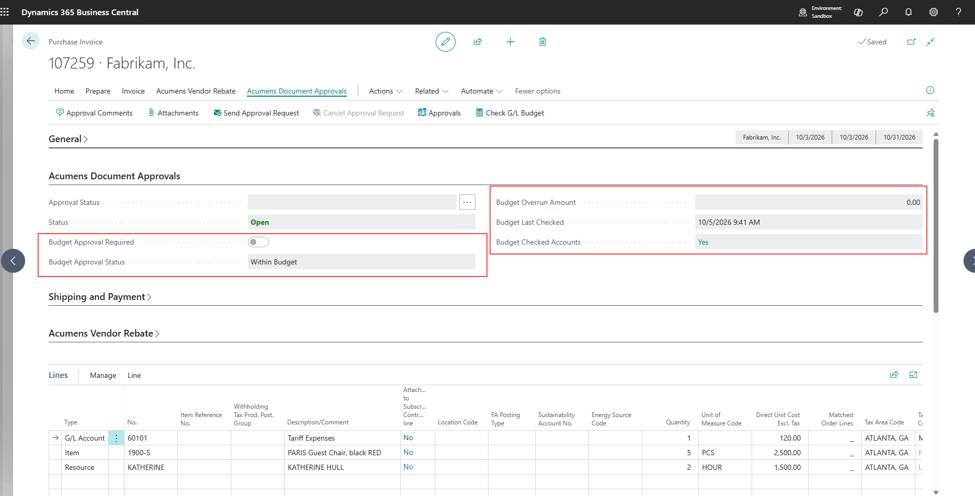975x496 pixels.
Task: Click the share icon in Lines section
Action: coord(894,375)
